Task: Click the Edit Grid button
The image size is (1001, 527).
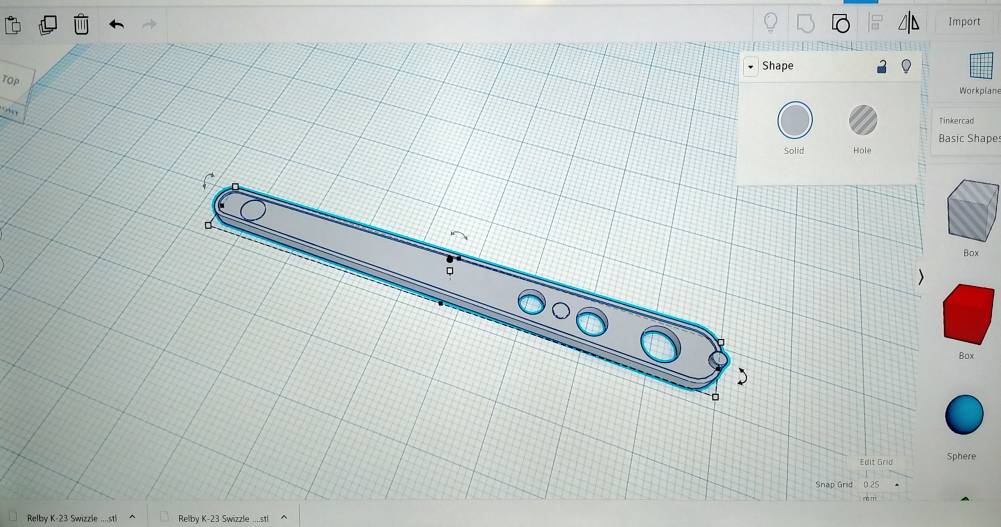Action: tap(876, 462)
